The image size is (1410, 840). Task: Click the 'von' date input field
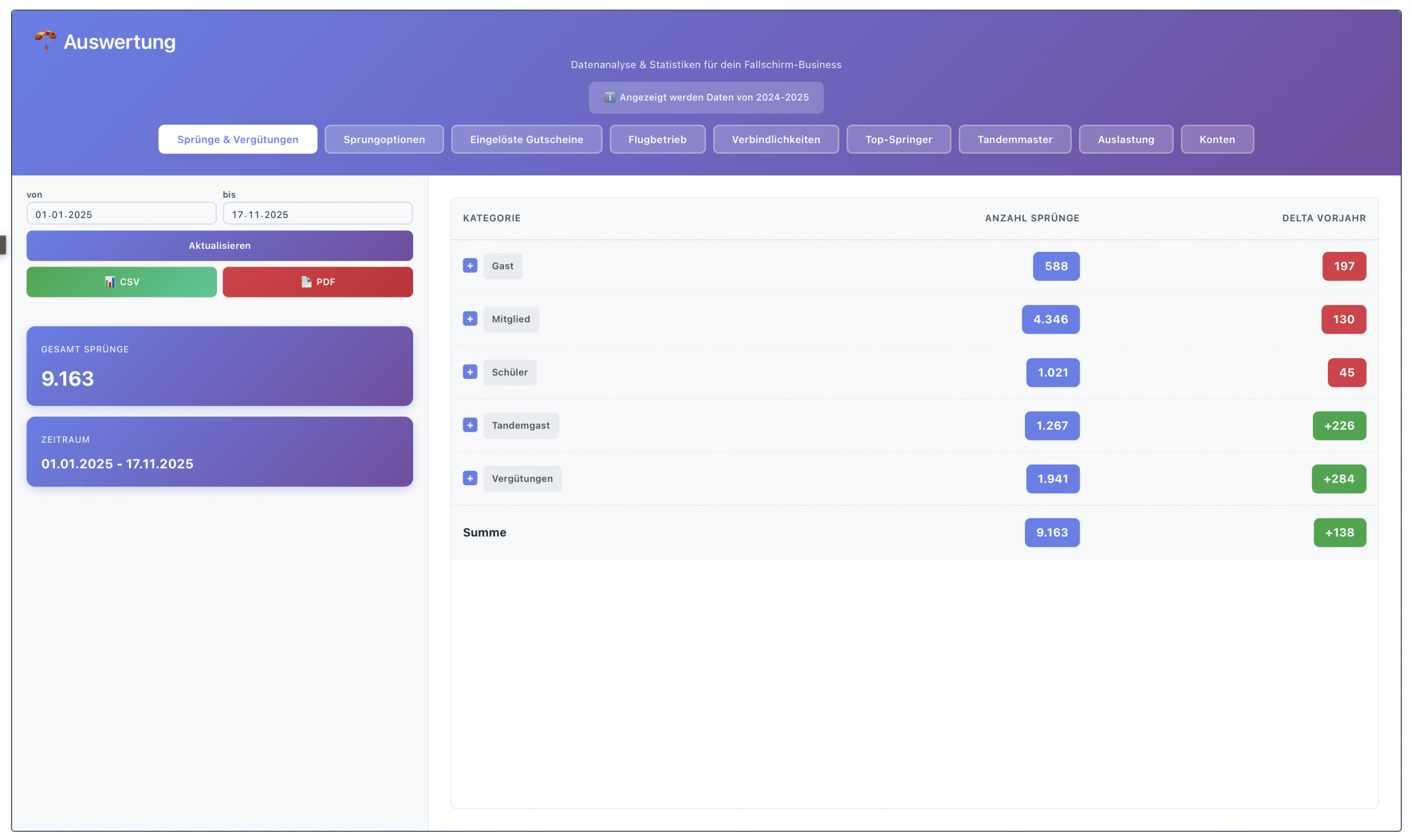(x=121, y=214)
